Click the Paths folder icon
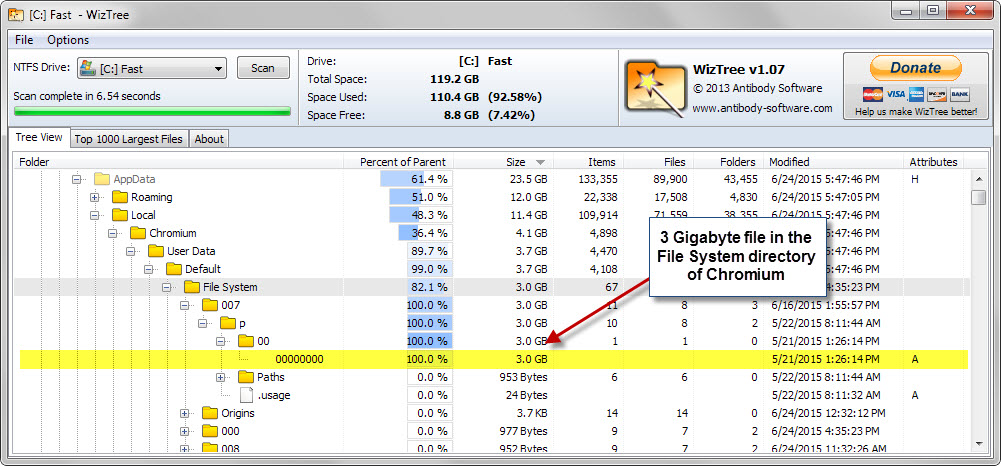1001x466 pixels. coord(246,377)
